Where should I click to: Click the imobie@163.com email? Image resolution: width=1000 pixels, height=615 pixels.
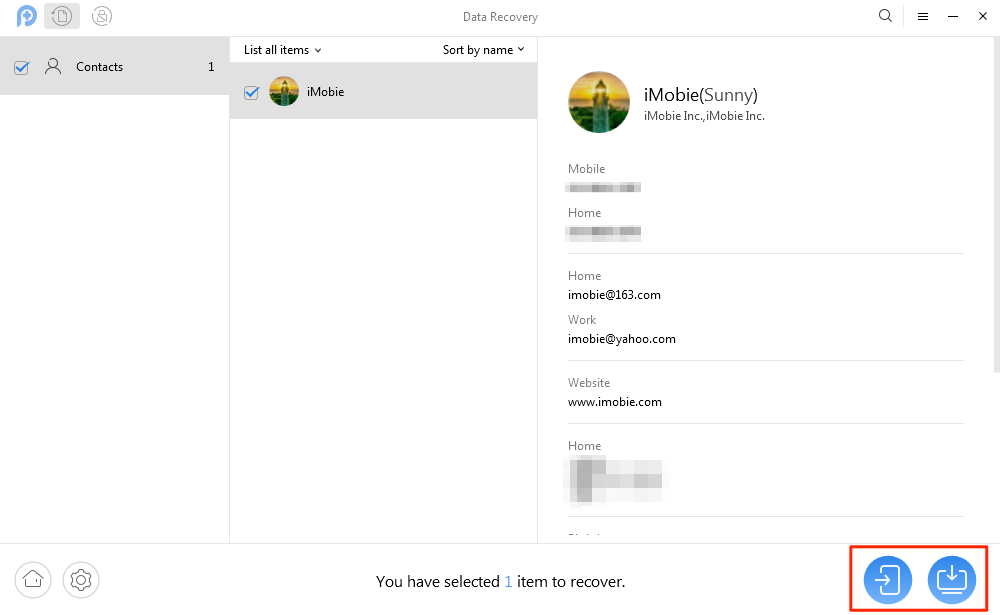pos(614,295)
